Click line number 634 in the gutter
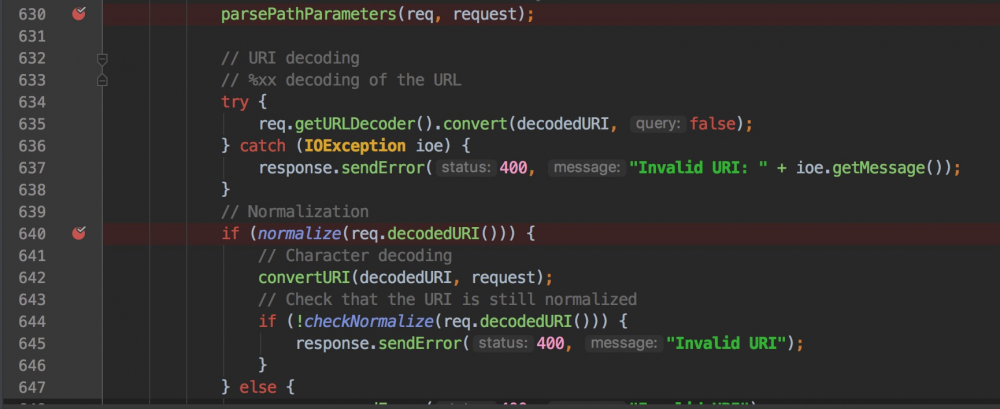1000x409 pixels. coord(32,102)
